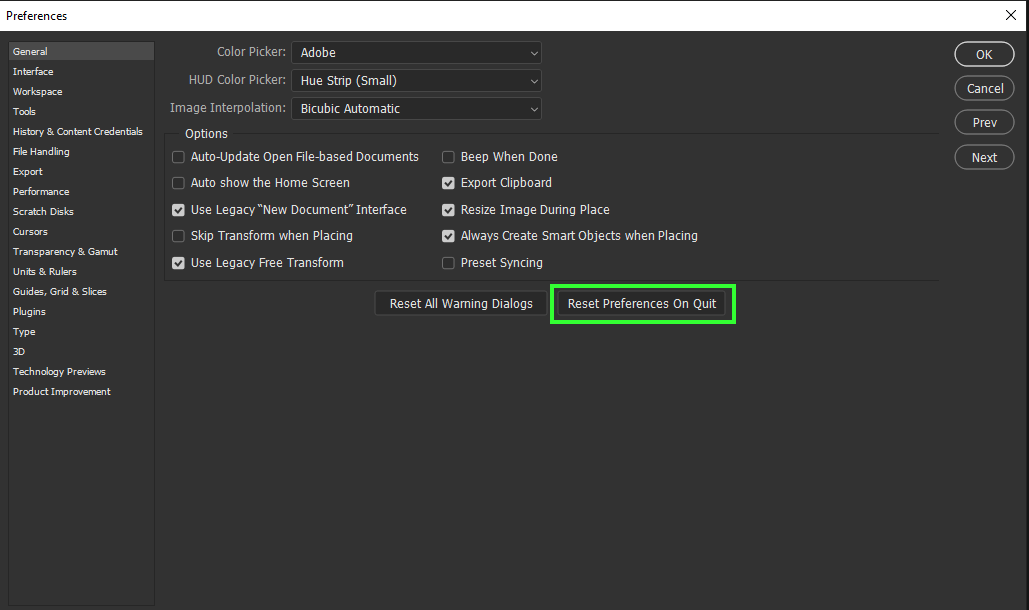Open the Color Picker dropdown

[416, 52]
